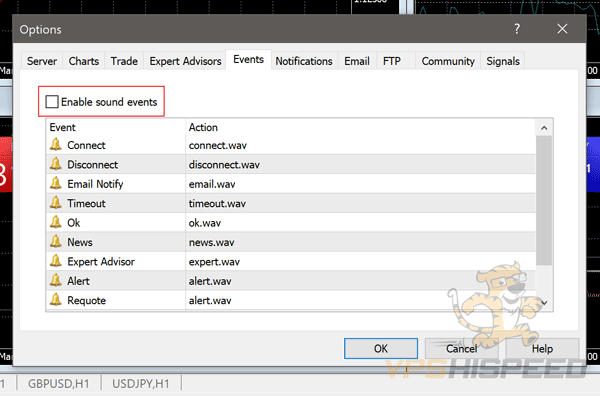Click the events list scrollbar thumb

point(544,200)
